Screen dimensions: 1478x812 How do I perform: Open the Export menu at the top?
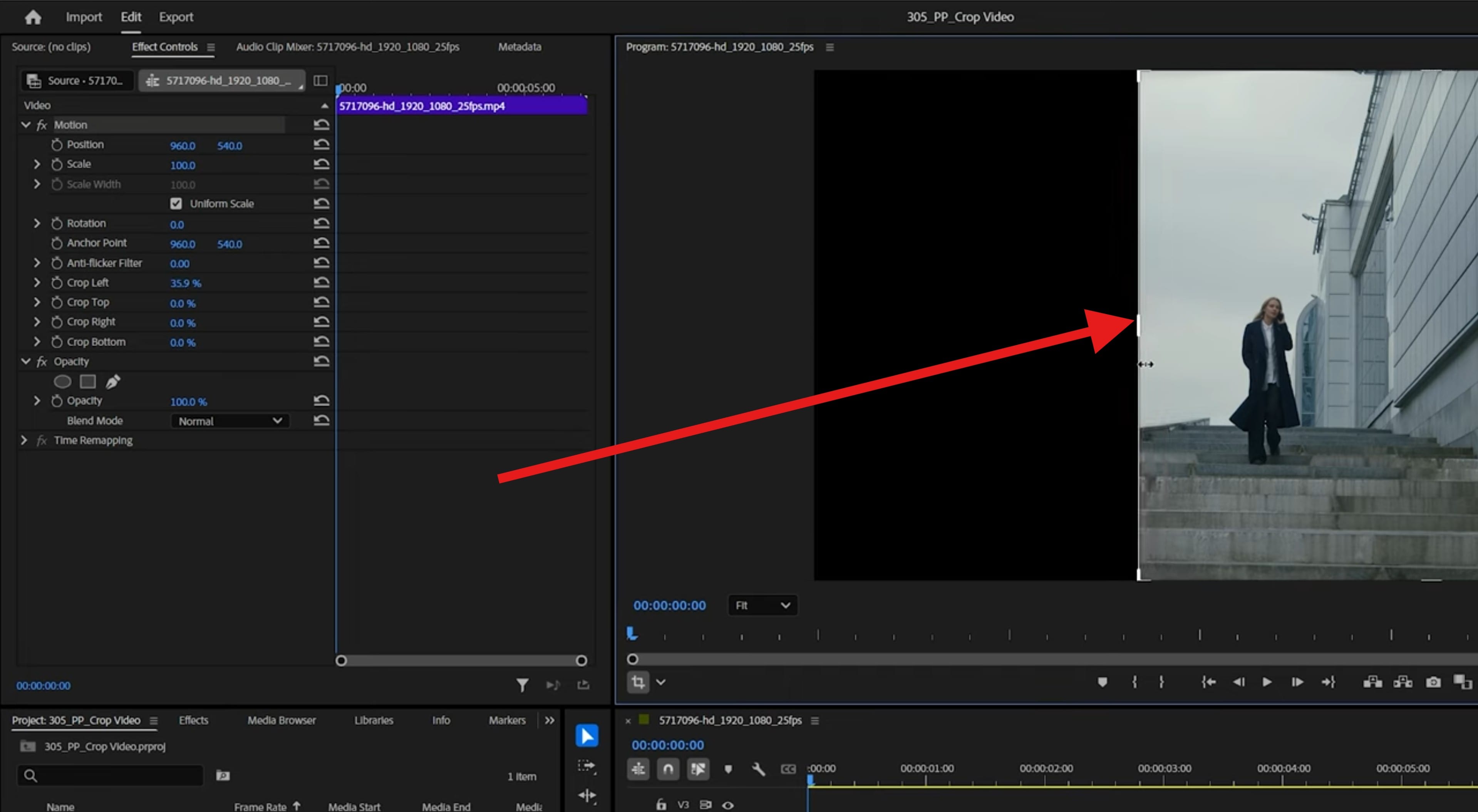[x=176, y=17]
